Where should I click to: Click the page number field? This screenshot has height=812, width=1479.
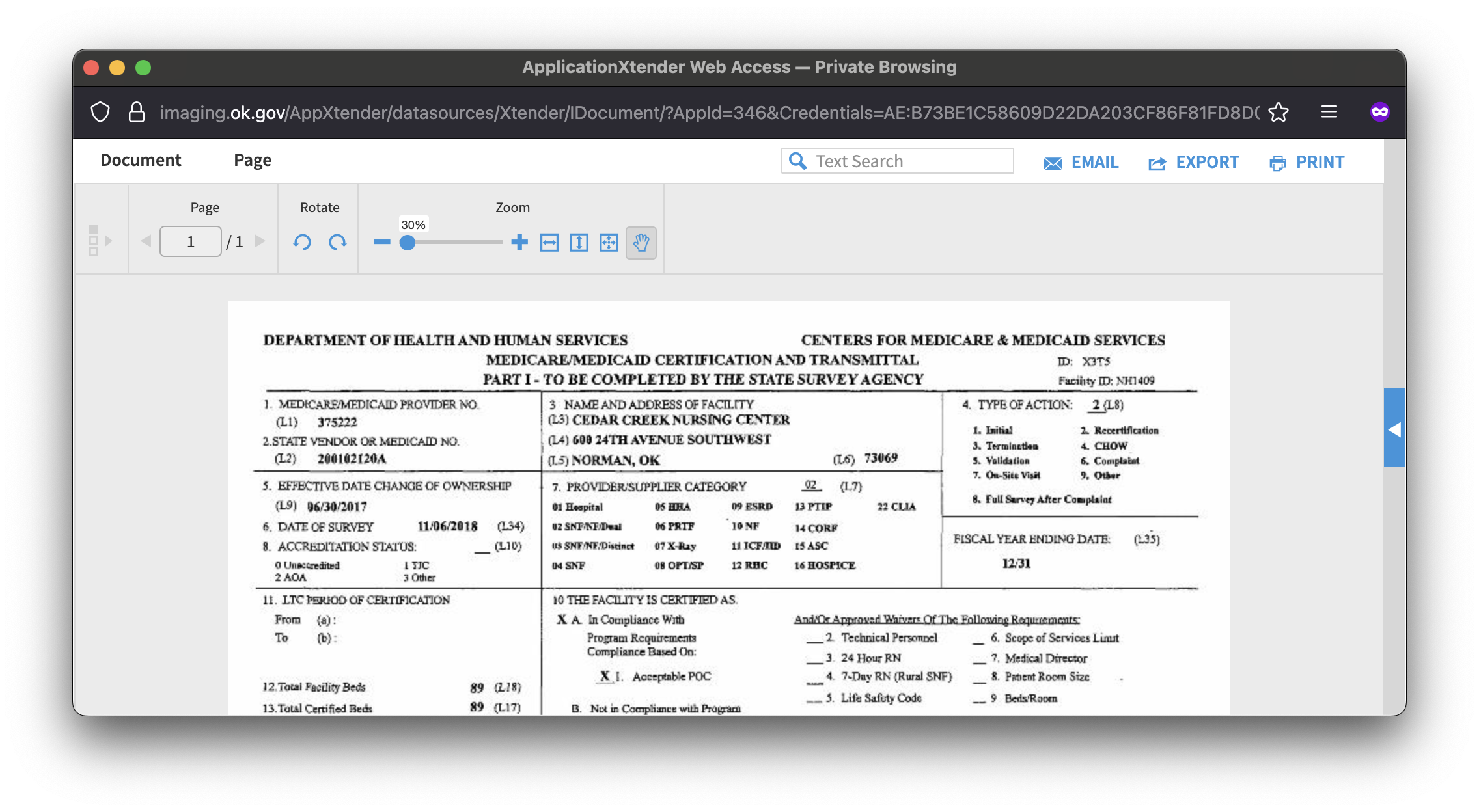click(191, 241)
